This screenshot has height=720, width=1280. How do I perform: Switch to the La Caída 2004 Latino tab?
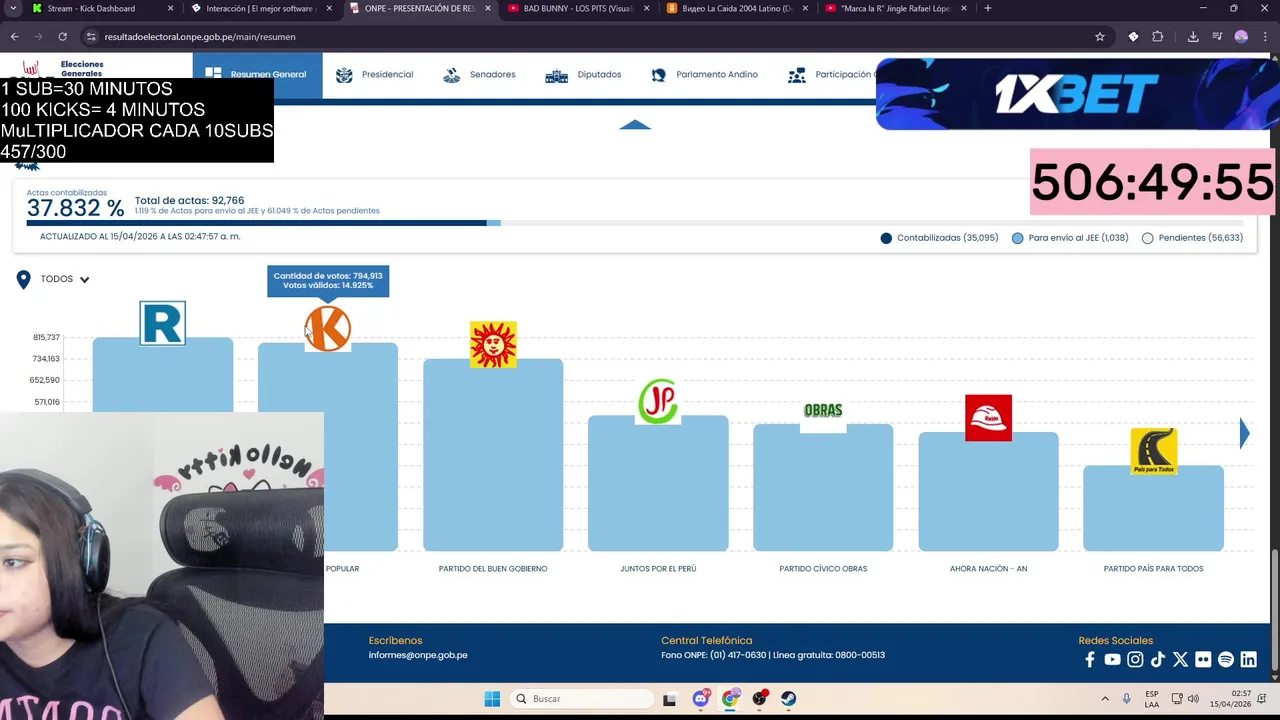[x=737, y=8]
